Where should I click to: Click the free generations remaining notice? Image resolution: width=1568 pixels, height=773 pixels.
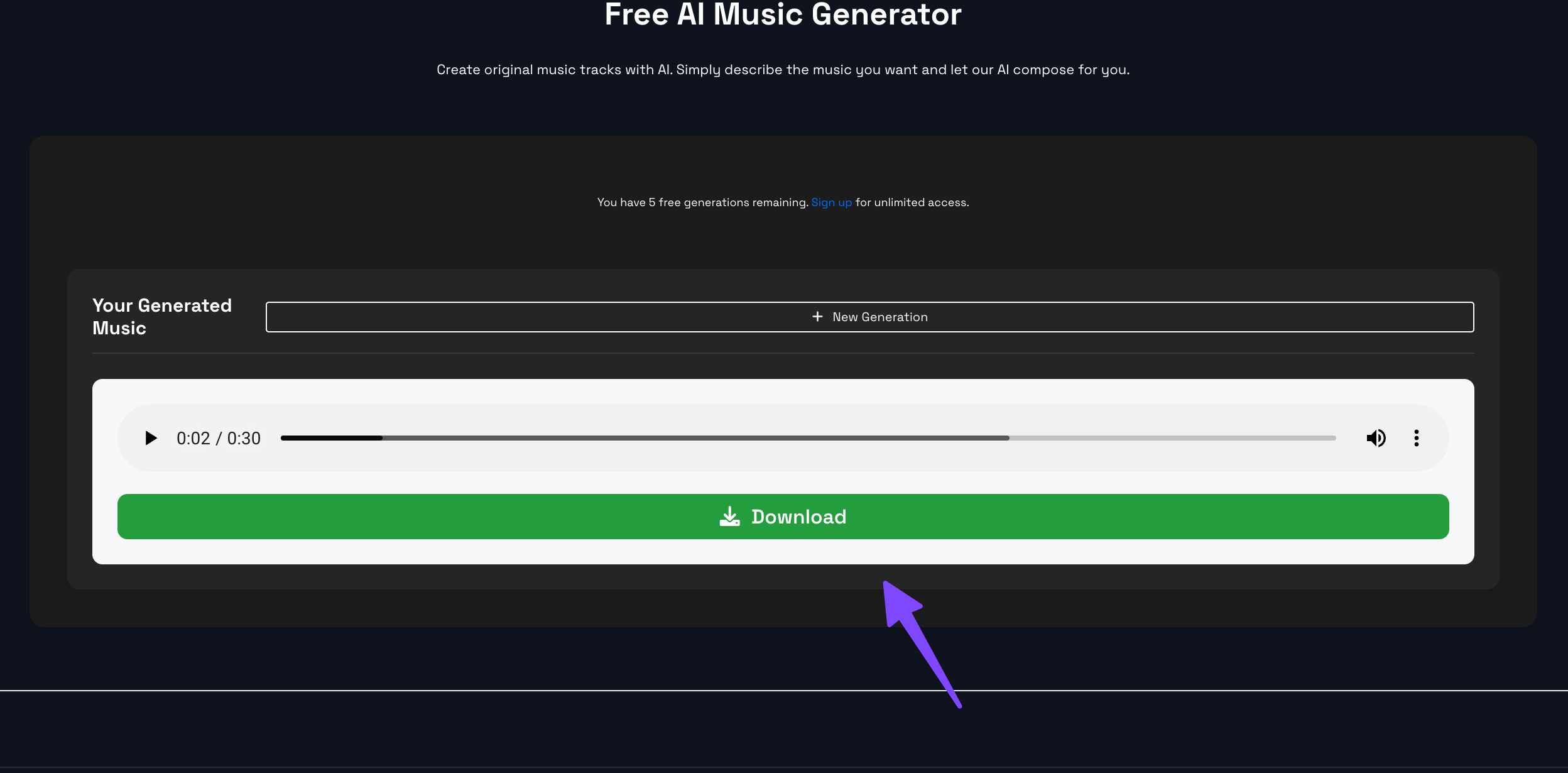point(783,202)
